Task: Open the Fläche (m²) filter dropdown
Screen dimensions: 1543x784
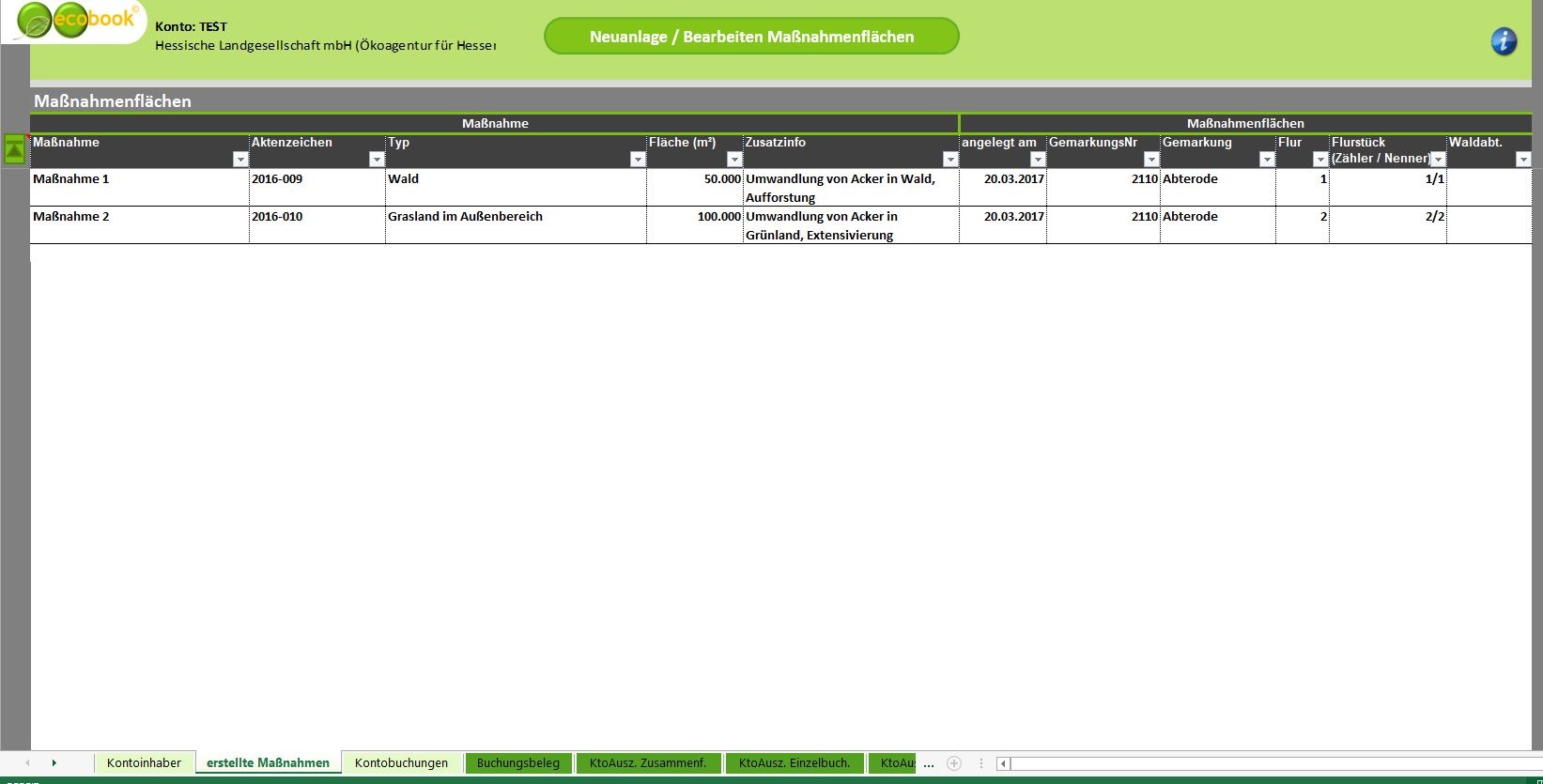Action: click(x=734, y=160)
